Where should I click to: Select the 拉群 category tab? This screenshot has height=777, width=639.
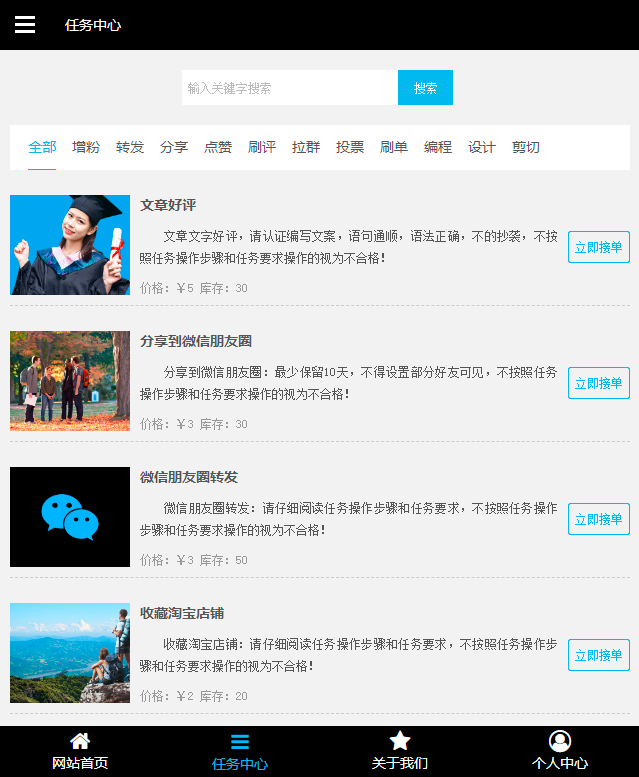306,147
